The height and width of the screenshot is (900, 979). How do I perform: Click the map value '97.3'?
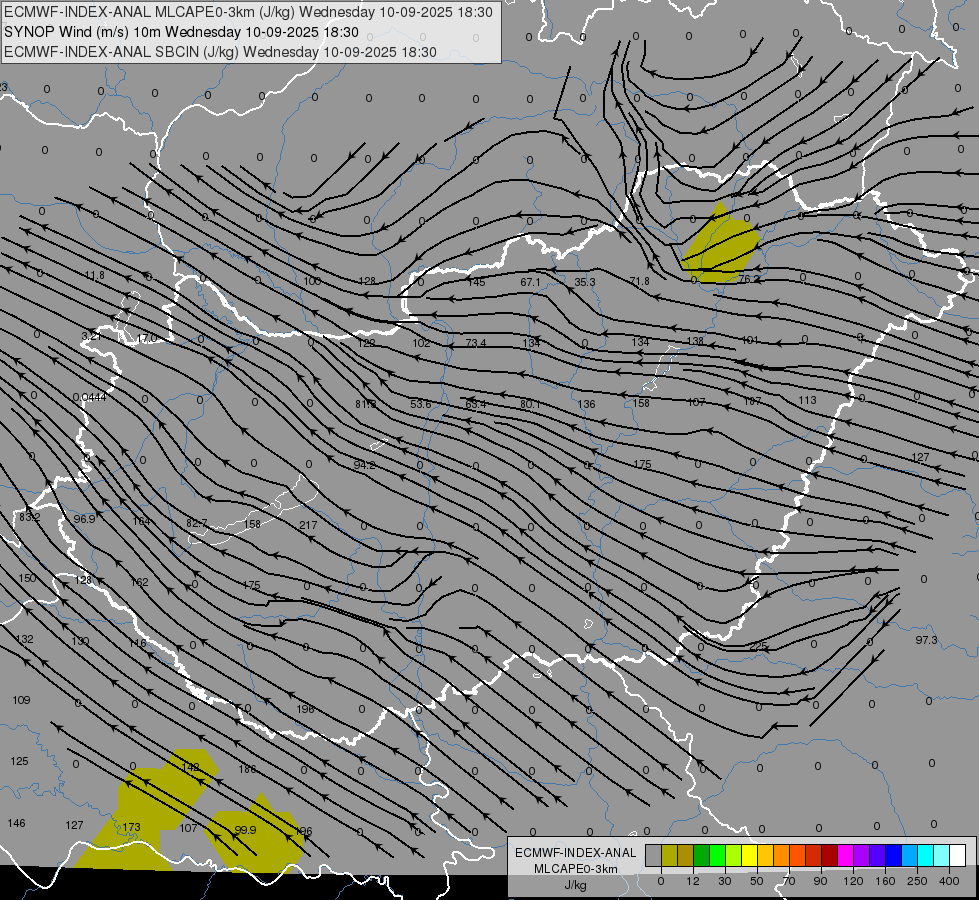[927, 640]
